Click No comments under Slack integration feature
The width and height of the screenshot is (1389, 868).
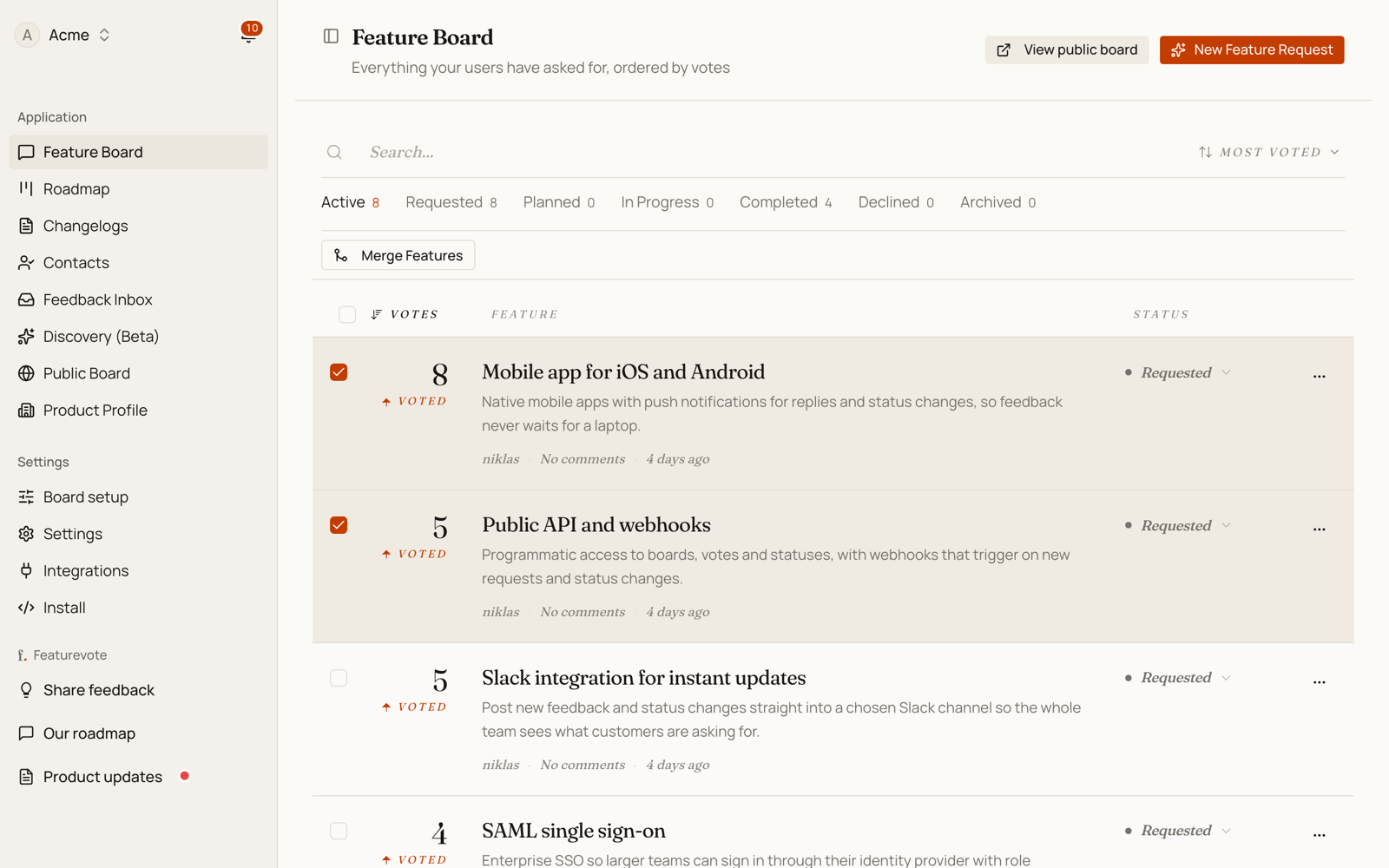[583, 765]
